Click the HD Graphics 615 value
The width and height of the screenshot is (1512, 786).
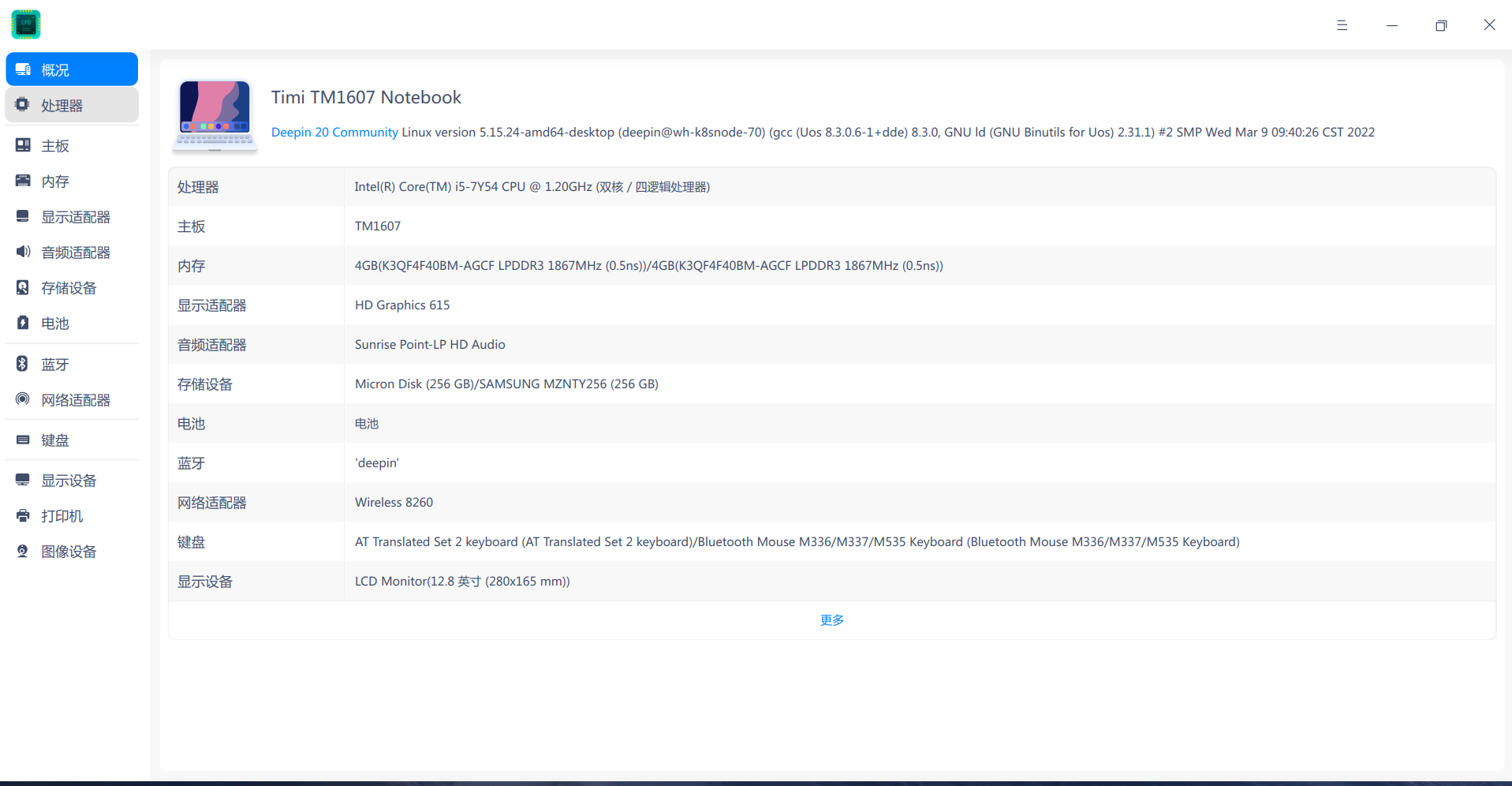click(x=402, y=305)
